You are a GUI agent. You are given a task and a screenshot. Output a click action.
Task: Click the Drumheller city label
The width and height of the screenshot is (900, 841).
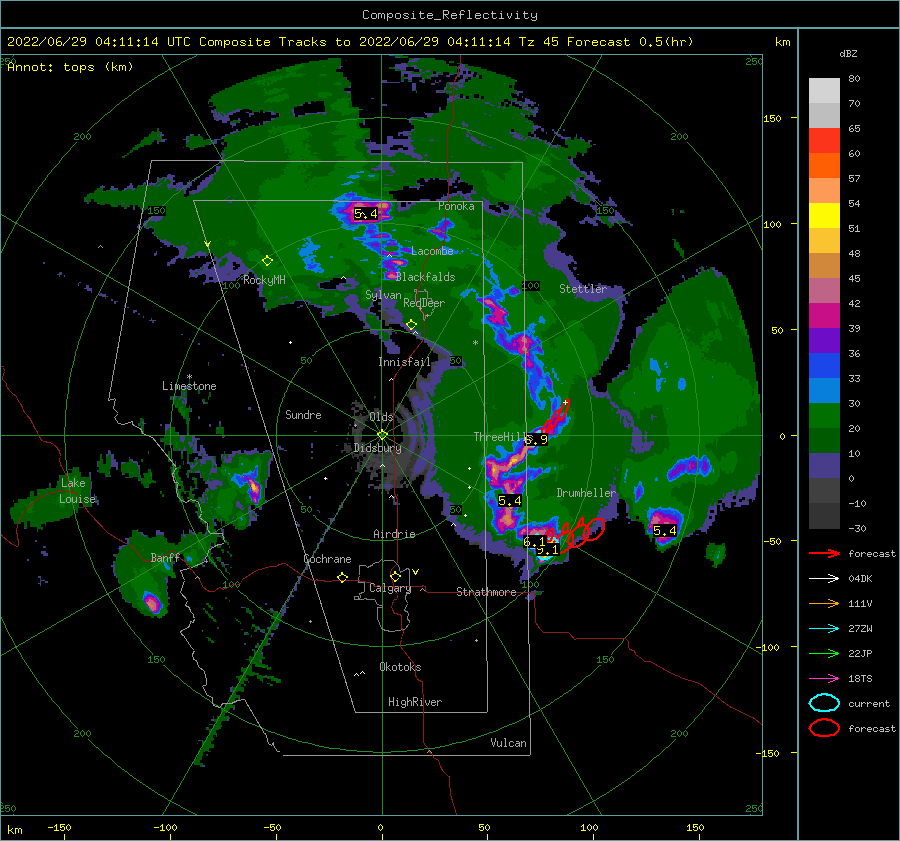pos(586,493)
